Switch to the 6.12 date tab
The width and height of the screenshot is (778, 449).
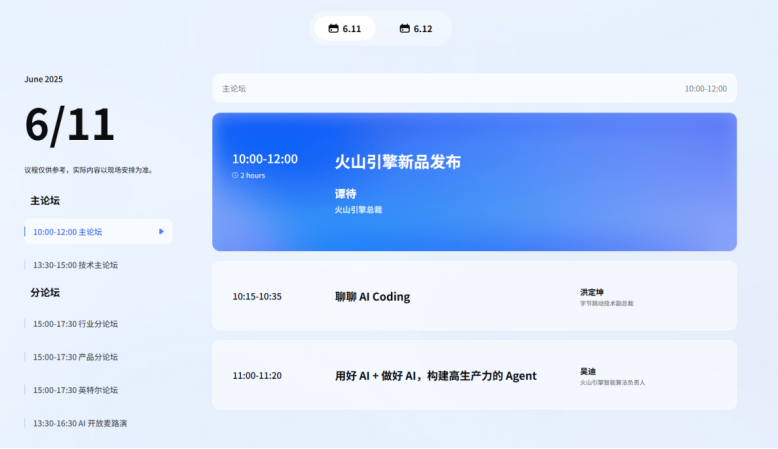tap(416, 29)
